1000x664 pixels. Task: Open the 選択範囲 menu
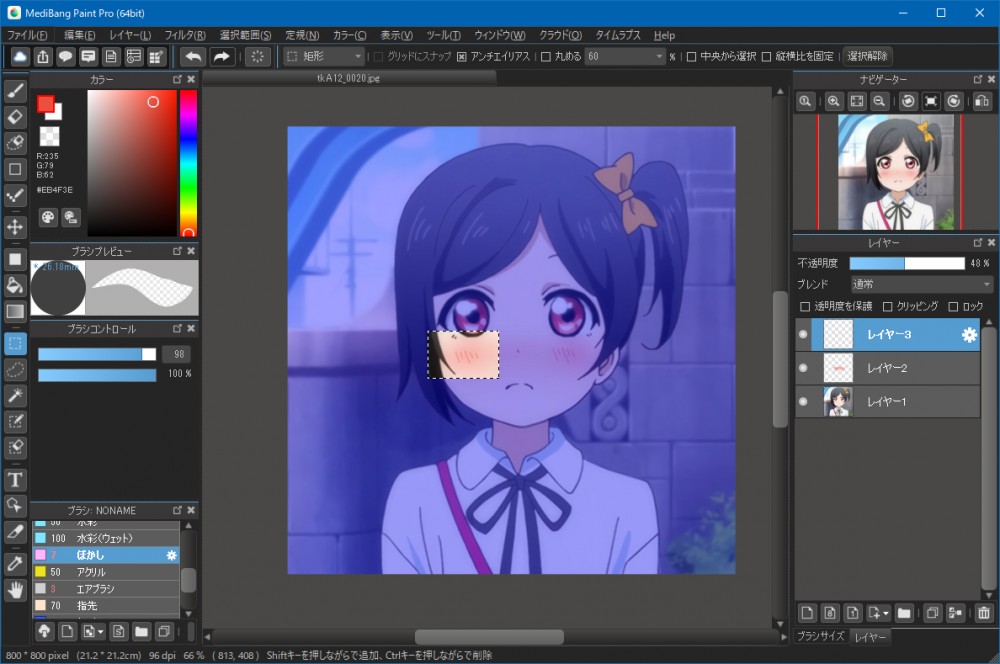click(246, 35)
